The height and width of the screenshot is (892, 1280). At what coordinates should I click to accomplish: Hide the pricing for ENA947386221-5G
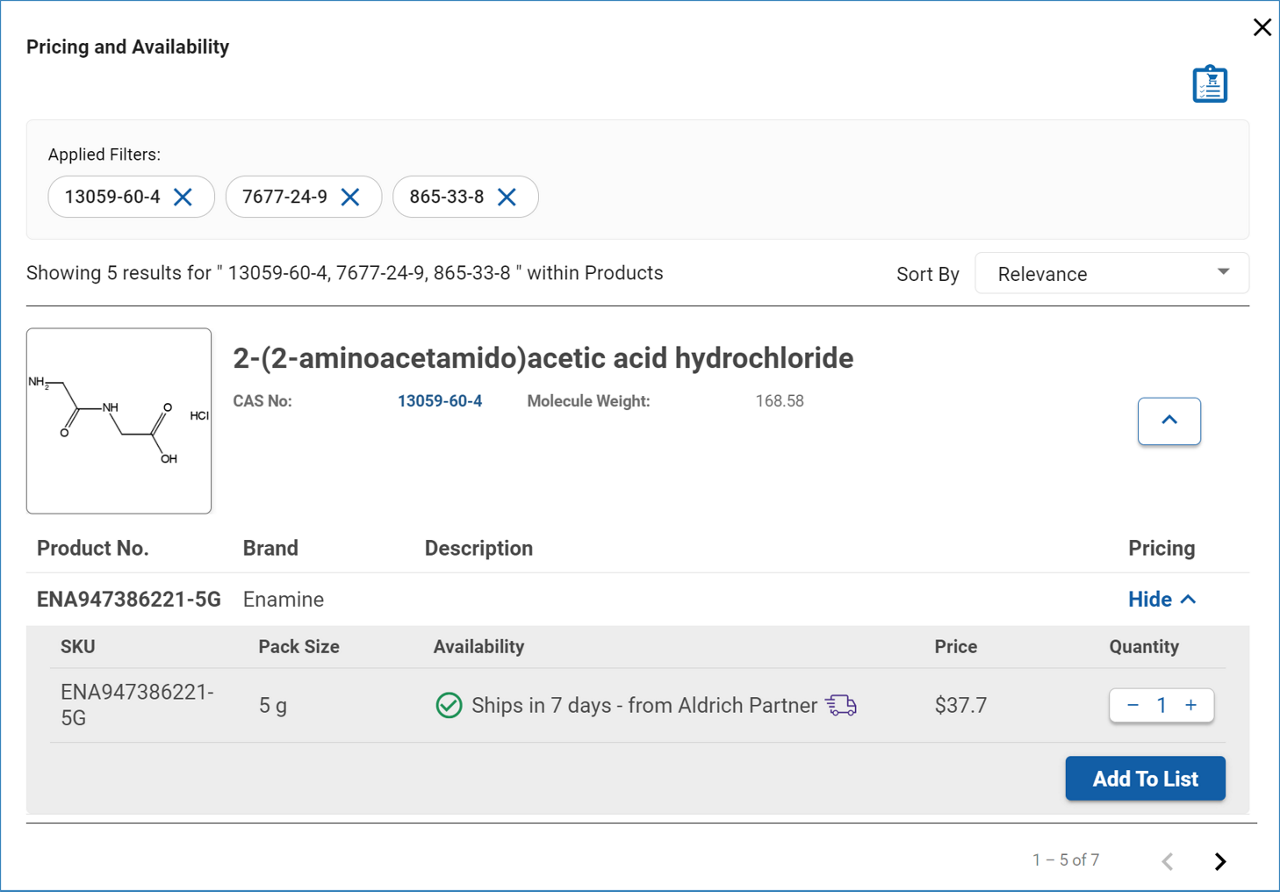coord(1161,599)
